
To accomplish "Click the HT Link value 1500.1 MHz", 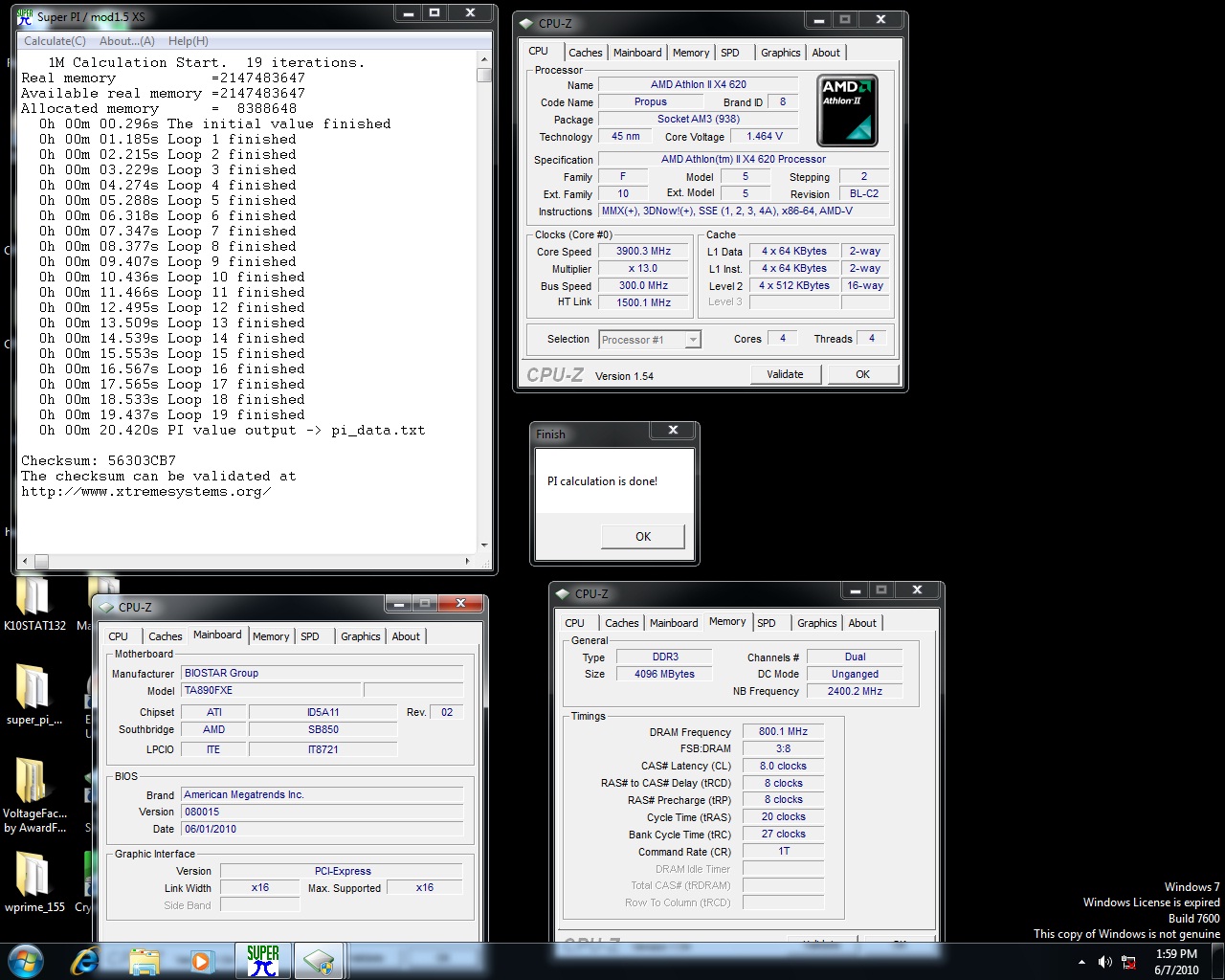I will [643, 302].
